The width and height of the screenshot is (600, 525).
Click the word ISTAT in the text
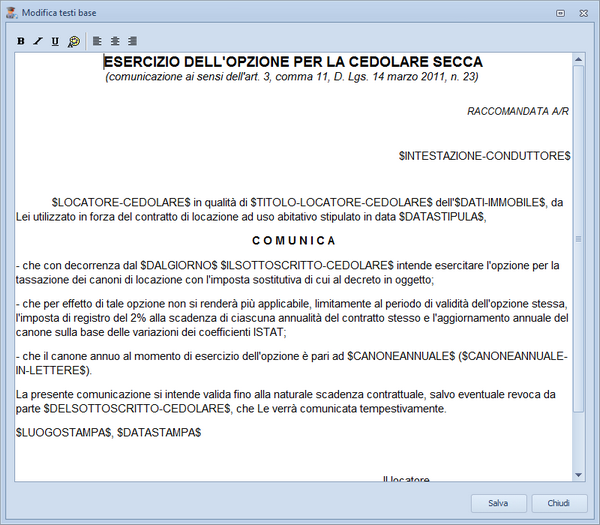267,332
